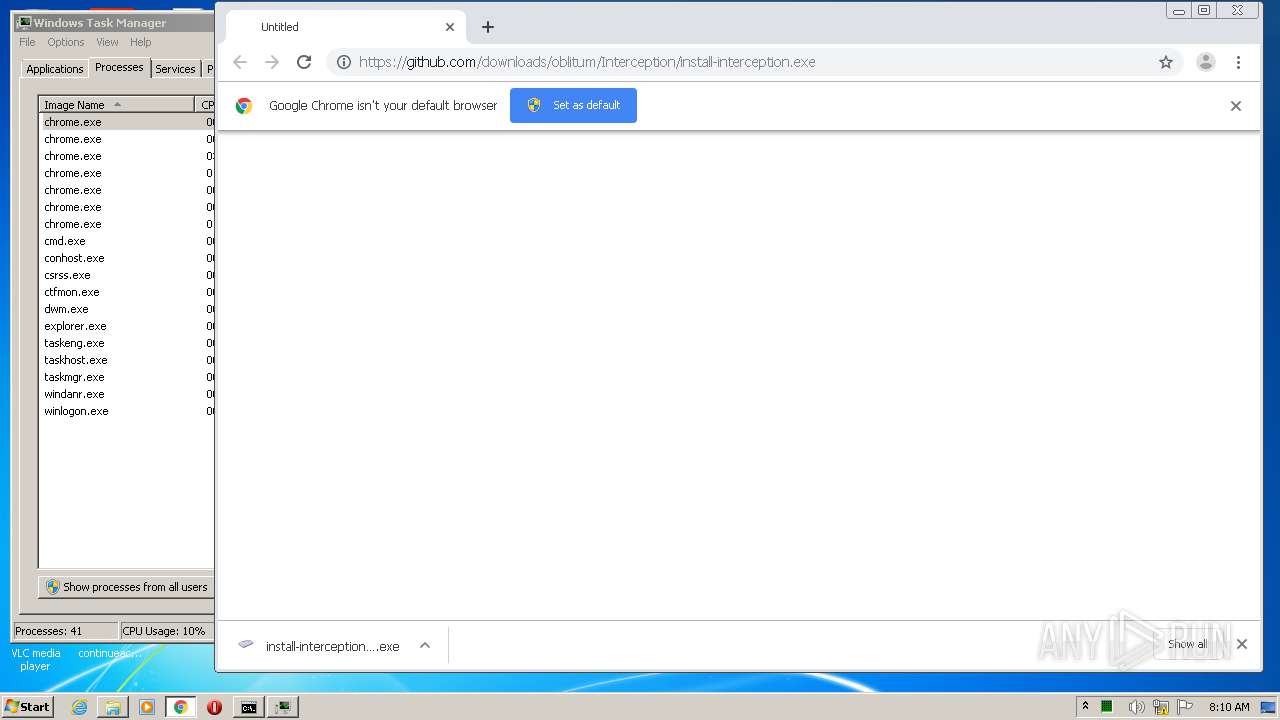The image size is (1280, 720).
Task: Open Windows Explorer folder on taskbar
Action: (113, 707)
